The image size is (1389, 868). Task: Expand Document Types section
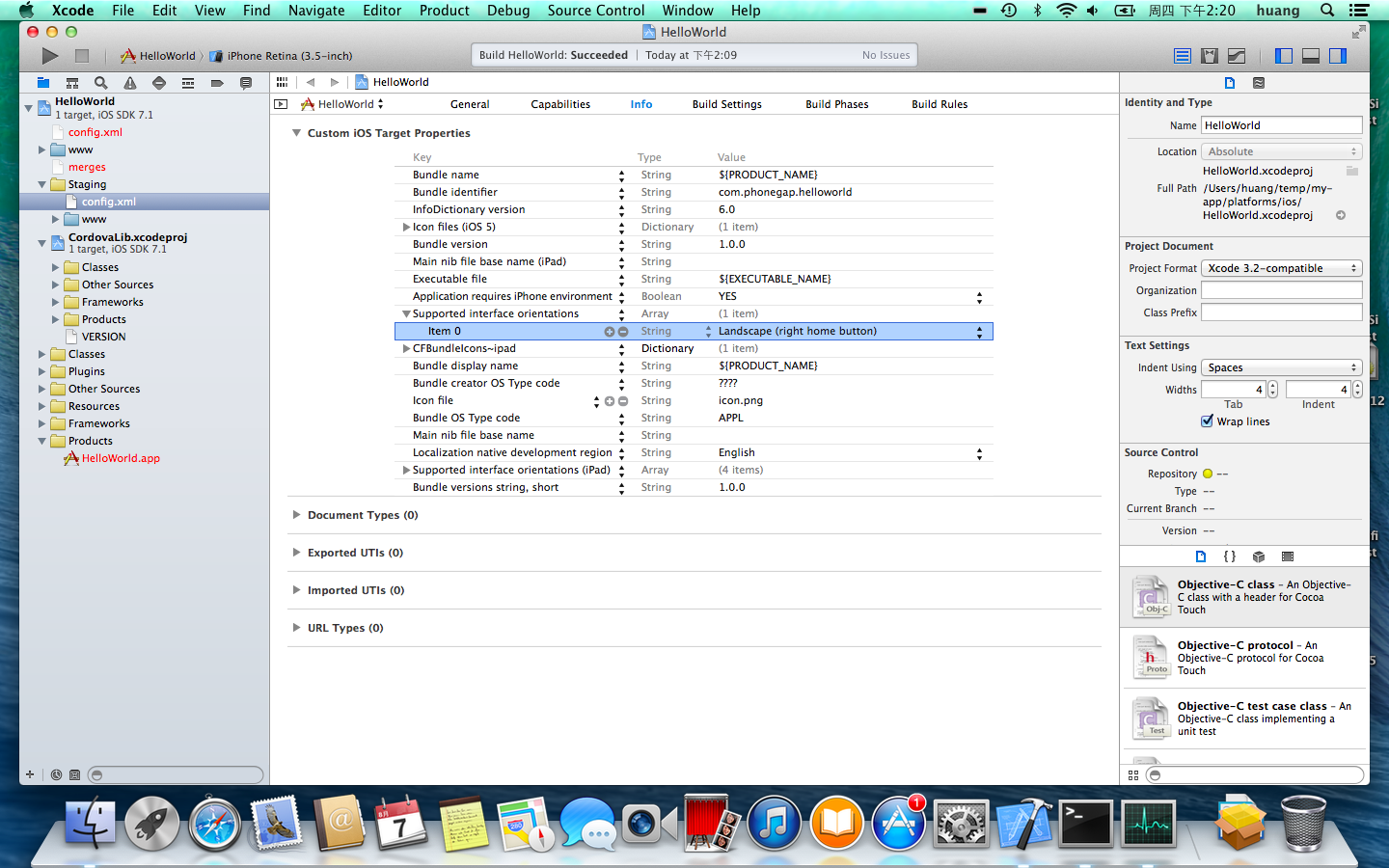point(296,515)
